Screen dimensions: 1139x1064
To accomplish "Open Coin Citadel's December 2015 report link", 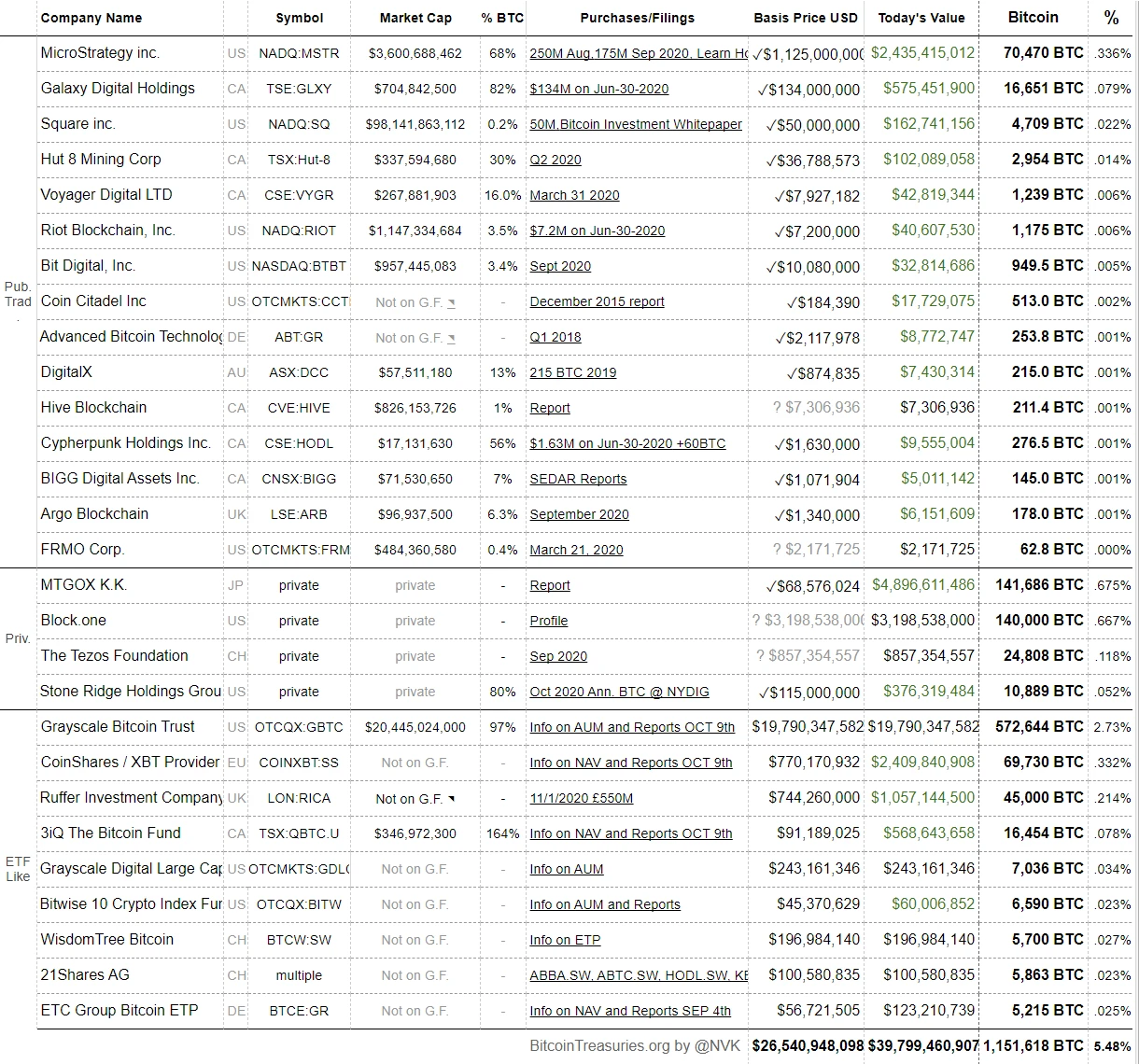I will [x=597, y=301].
